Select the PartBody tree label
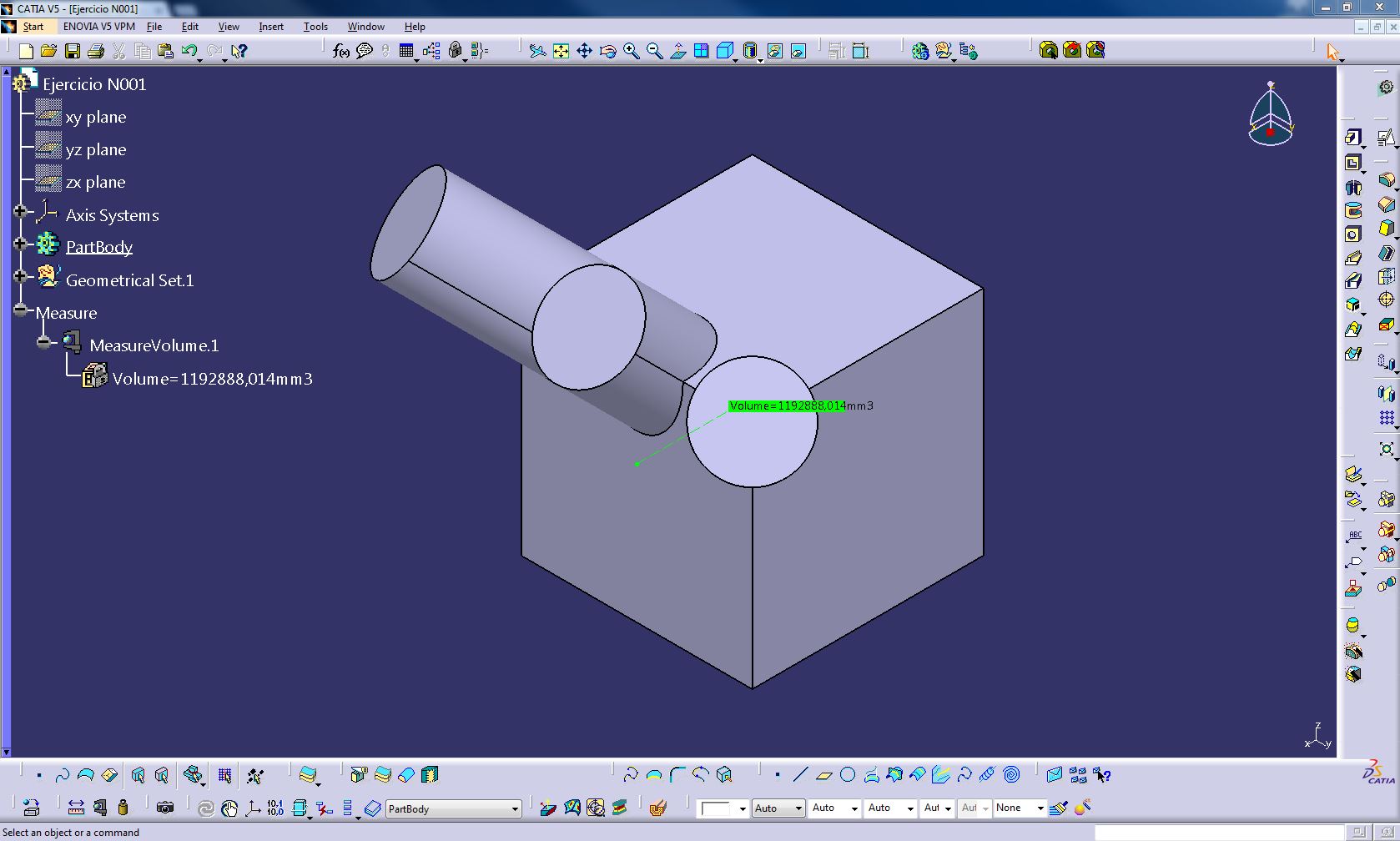This screenshot has width=1400, height=841. click(x=99, y=247)
